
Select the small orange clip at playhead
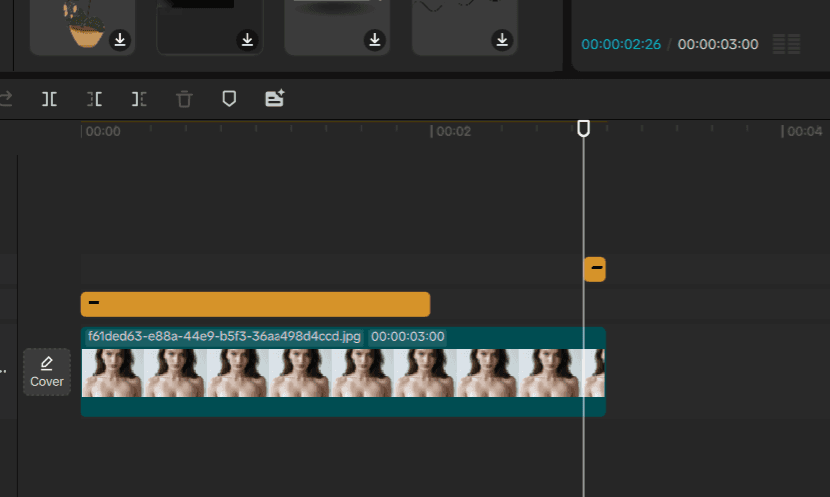595,269
